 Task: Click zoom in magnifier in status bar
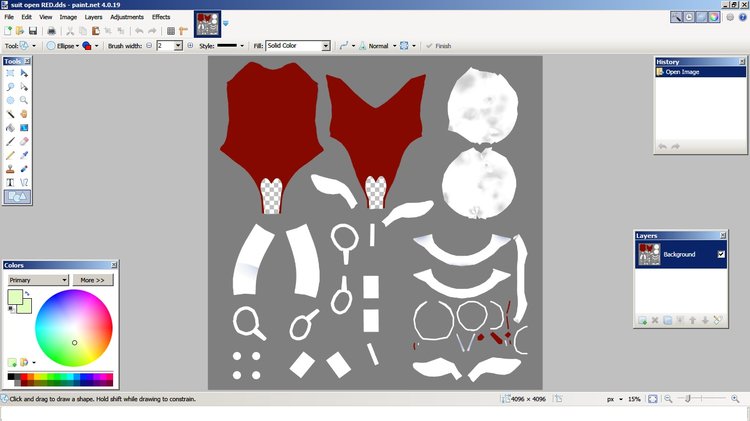point(735,399)
